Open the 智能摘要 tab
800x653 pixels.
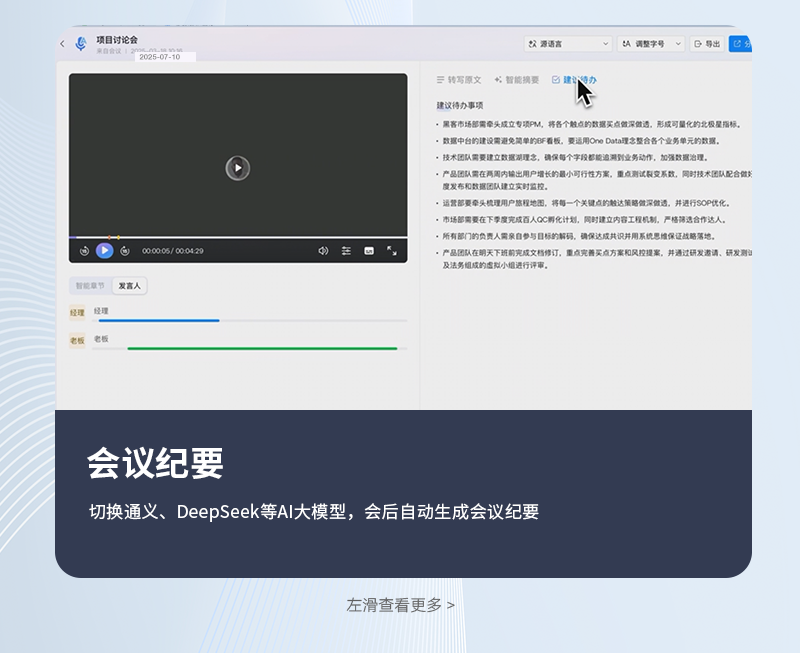(516, 79)
